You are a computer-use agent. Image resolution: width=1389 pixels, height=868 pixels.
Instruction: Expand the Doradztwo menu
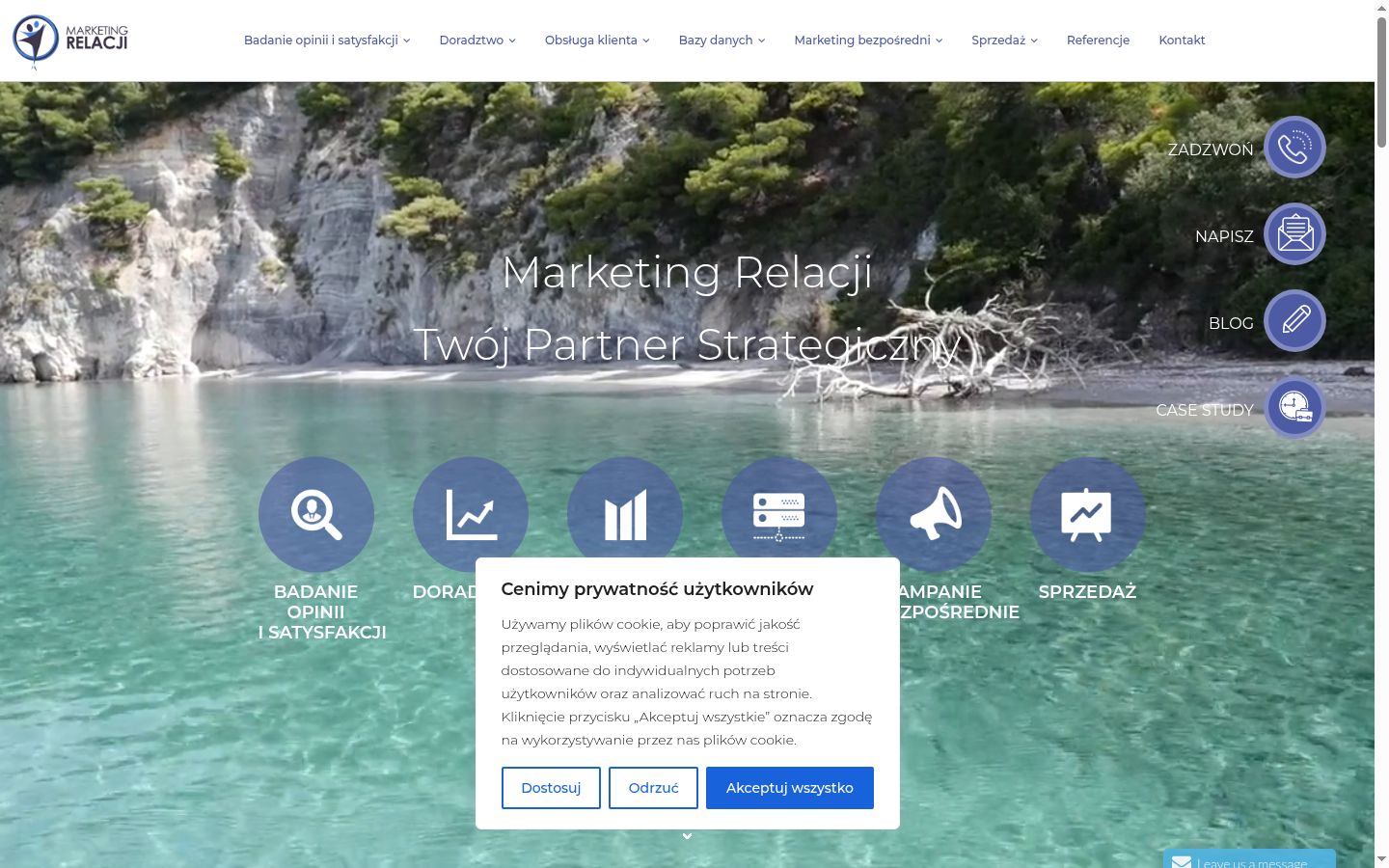(477, 41)
